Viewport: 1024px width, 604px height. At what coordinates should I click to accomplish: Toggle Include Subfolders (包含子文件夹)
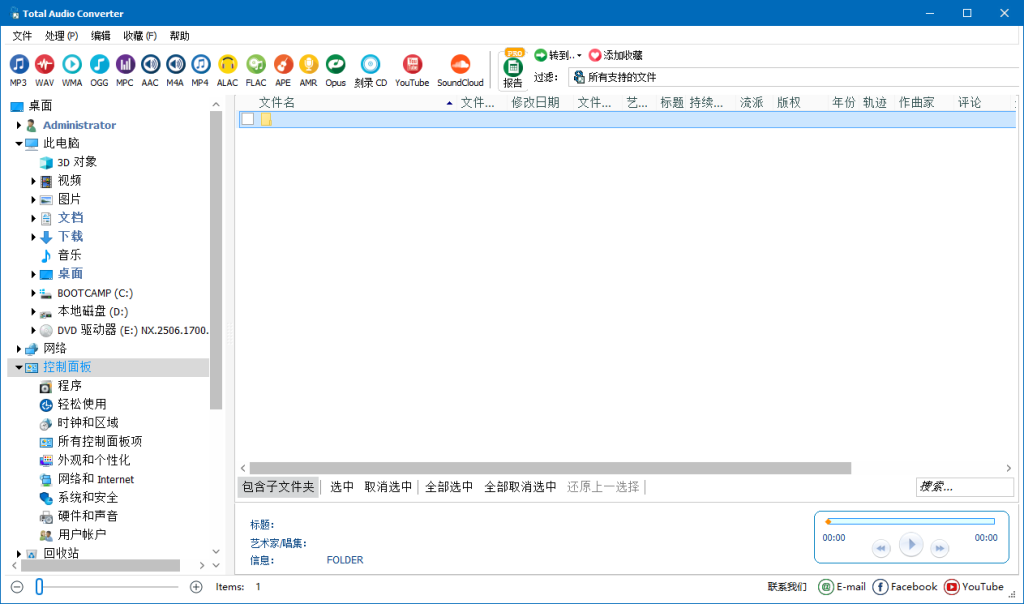(278, 486)
